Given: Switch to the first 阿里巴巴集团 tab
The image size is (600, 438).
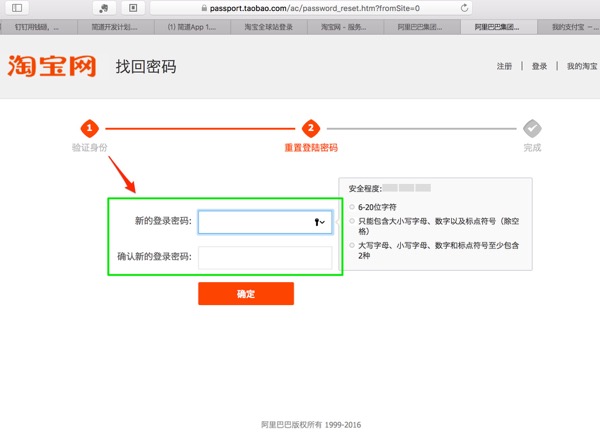Looking at the screenshot, I should (422, 27).
